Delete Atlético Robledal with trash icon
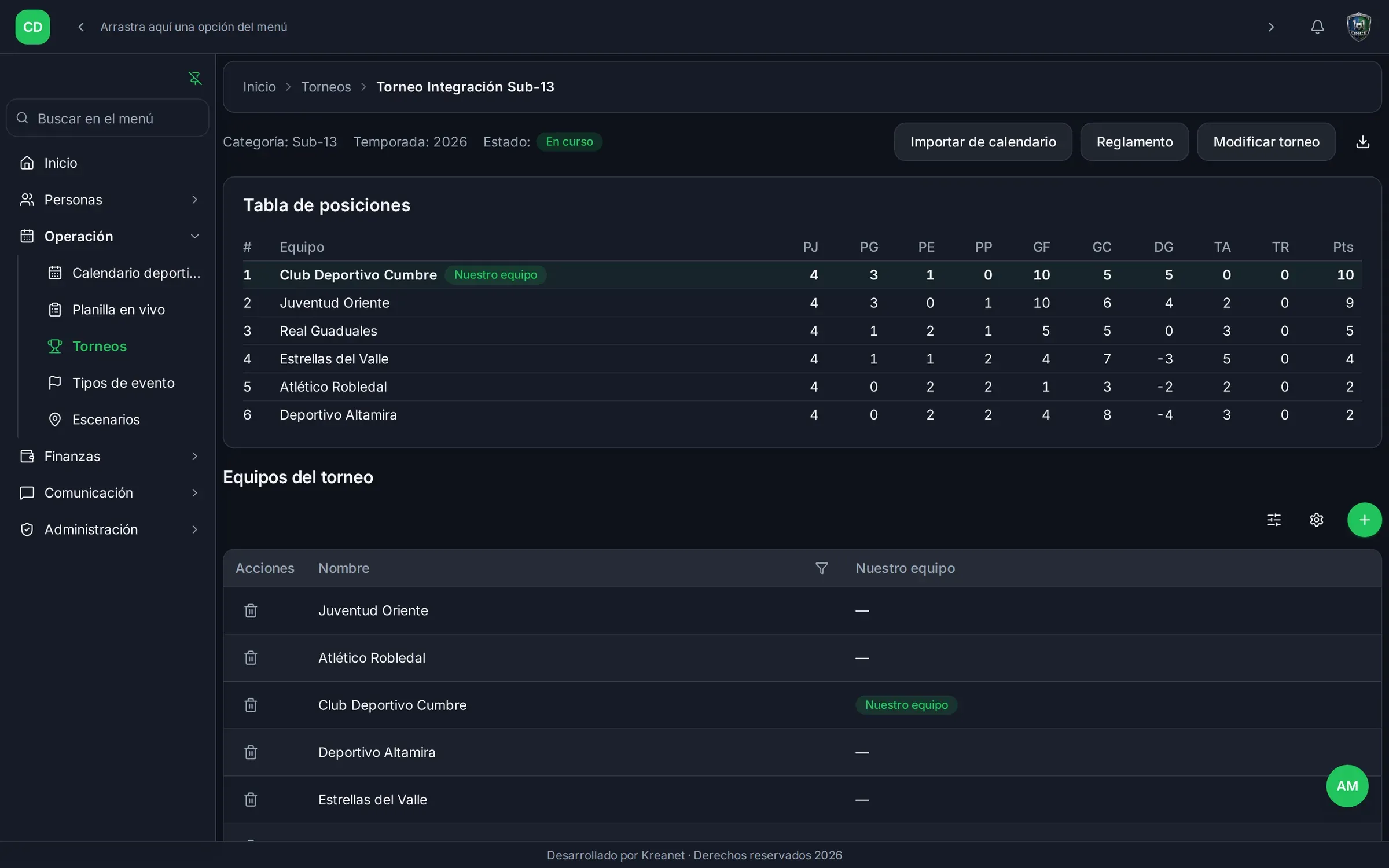Image resolution: width=1389 pixels, height=868 pixels. (251, 658)
